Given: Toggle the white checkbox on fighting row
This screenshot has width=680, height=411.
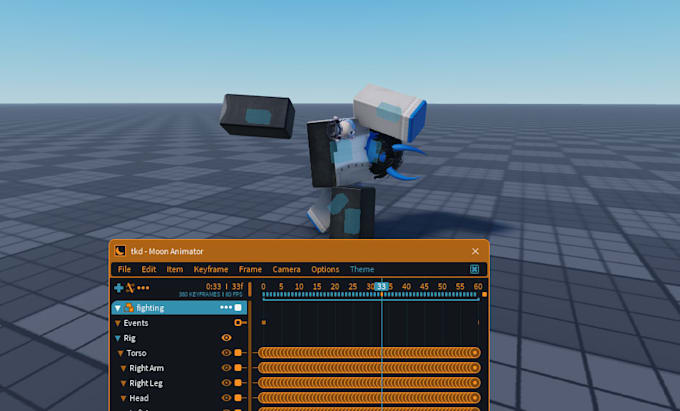Looking at the screenshot, I should (x=238, y=307).
